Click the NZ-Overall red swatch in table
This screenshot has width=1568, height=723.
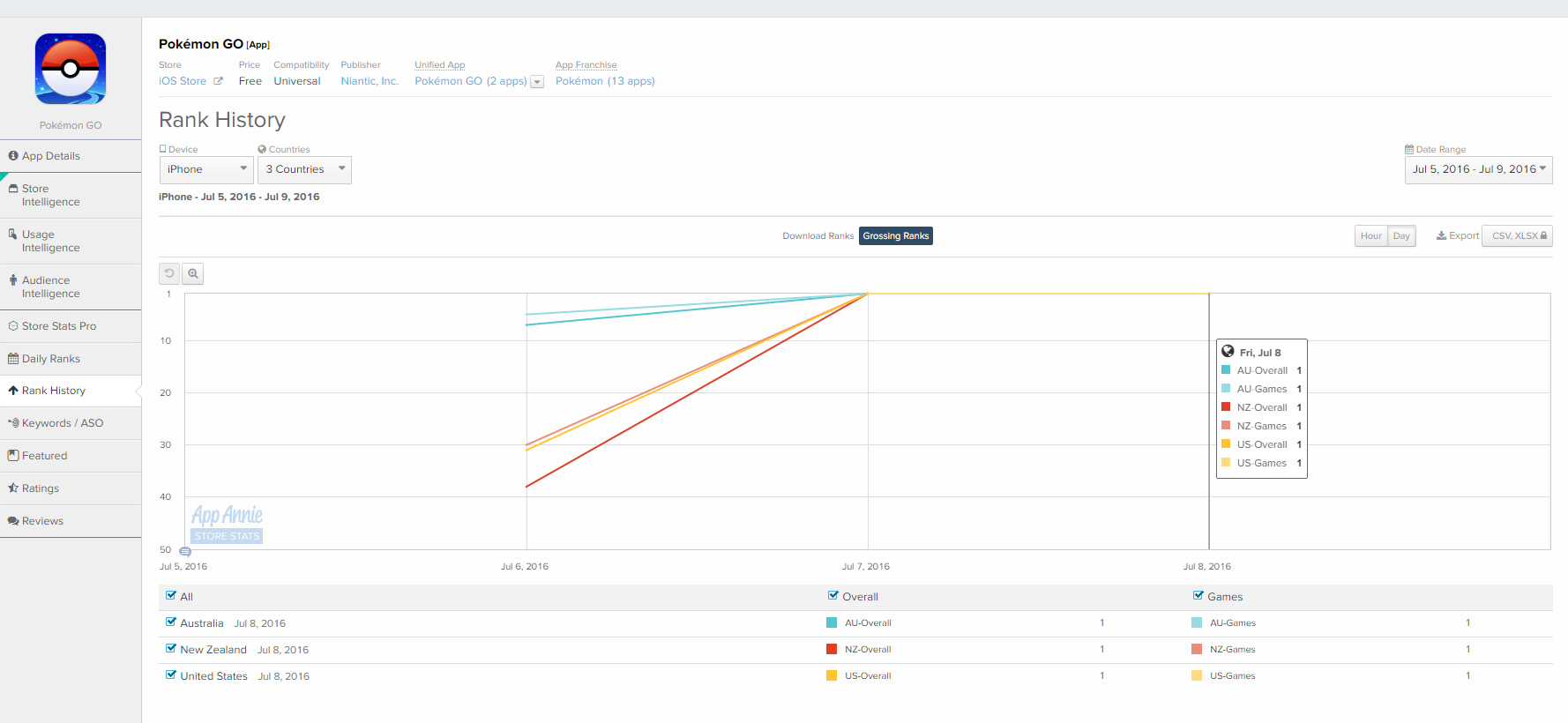(x=832, y=649)
